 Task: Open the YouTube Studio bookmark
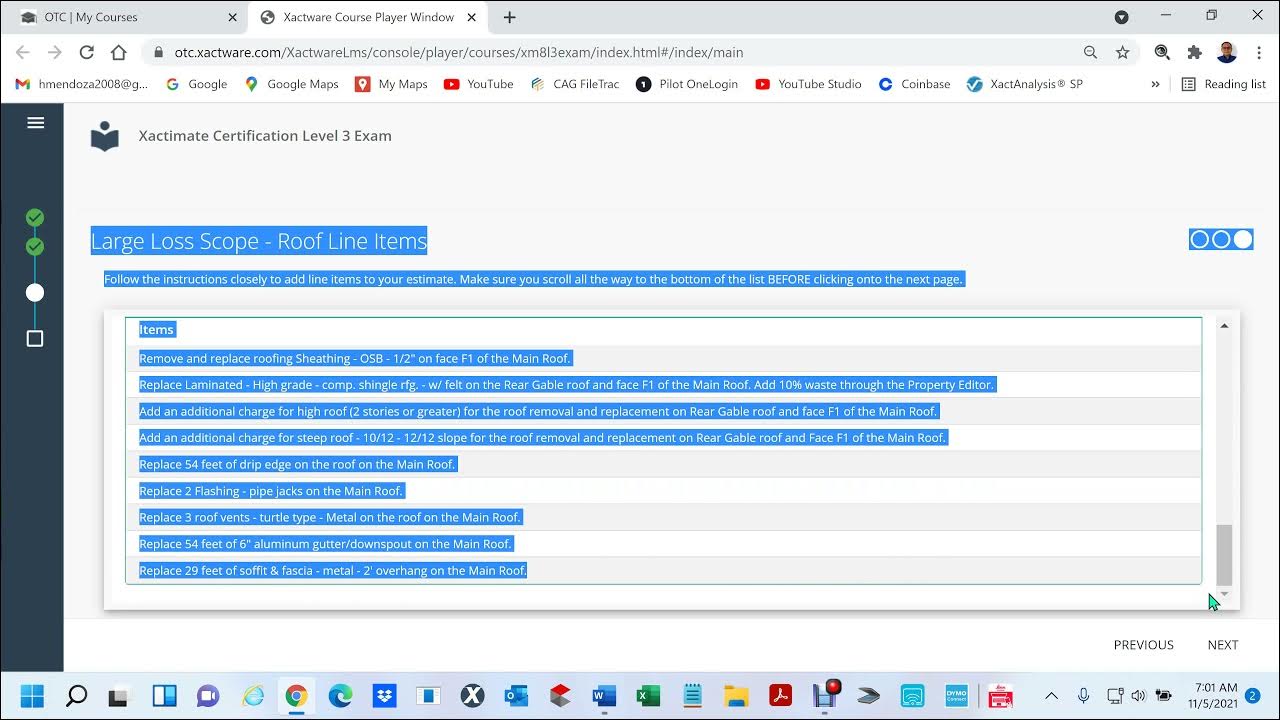point(808,84)
